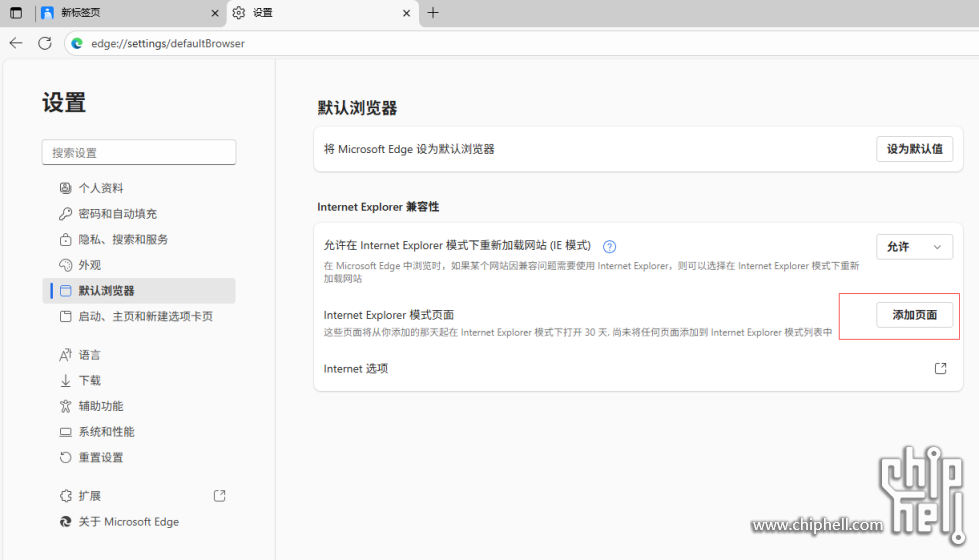Select 默认浏览器 in sidebar
Image resolution: width=979 pixels, height=560 pixels.
(x=139, y=290)
